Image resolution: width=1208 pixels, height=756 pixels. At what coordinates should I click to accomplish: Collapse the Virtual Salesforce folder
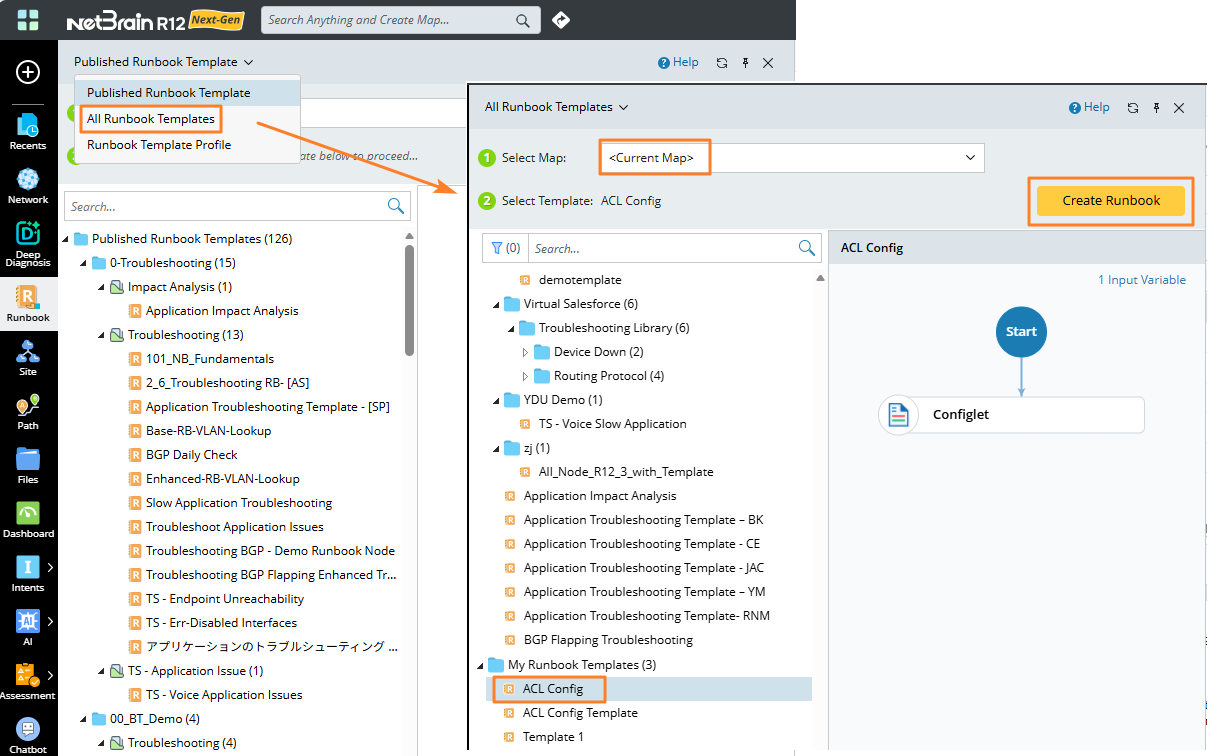pos(496,304)
